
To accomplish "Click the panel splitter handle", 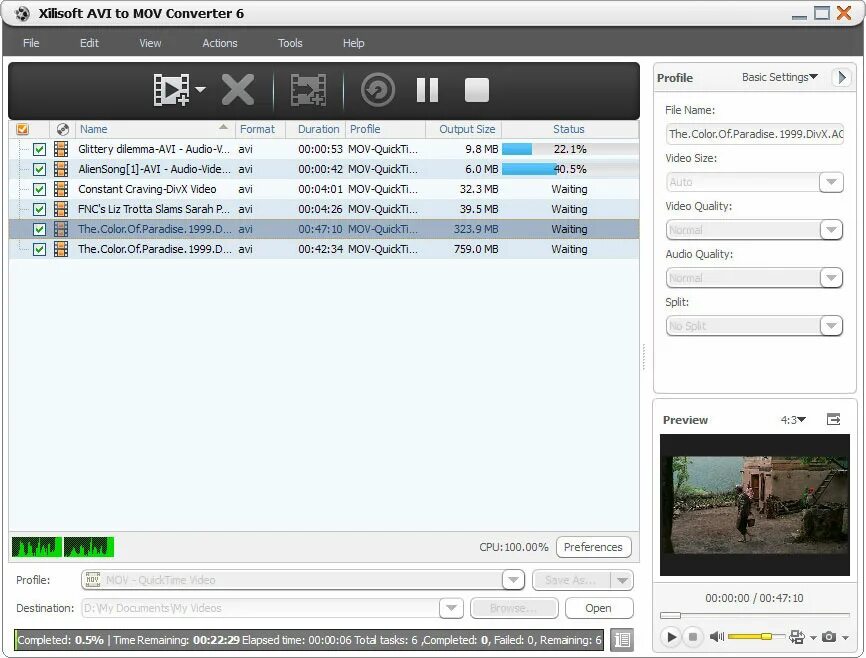I will tap(644, 356).
